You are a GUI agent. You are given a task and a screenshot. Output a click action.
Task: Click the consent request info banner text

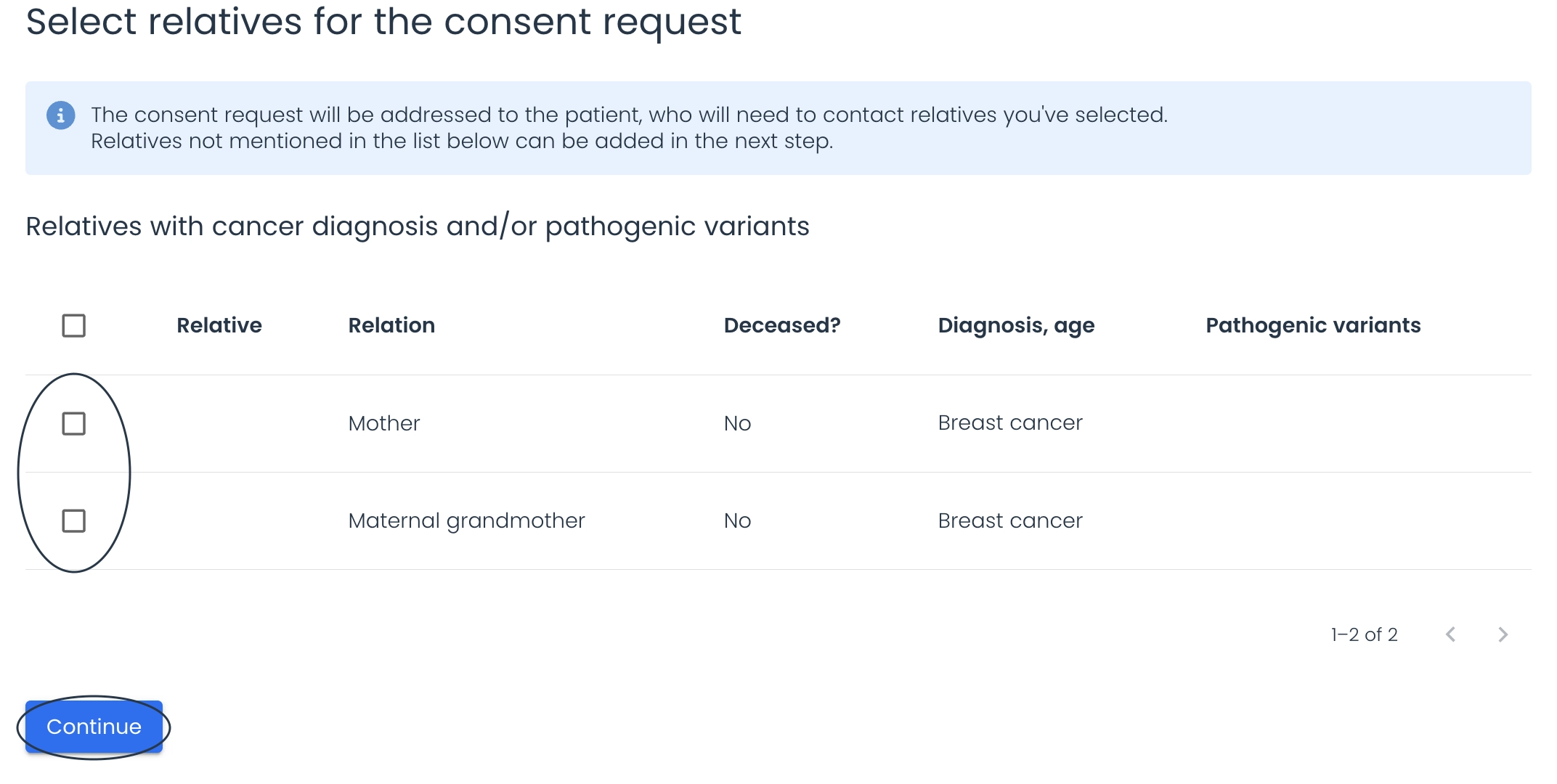[x=629, y=128]
